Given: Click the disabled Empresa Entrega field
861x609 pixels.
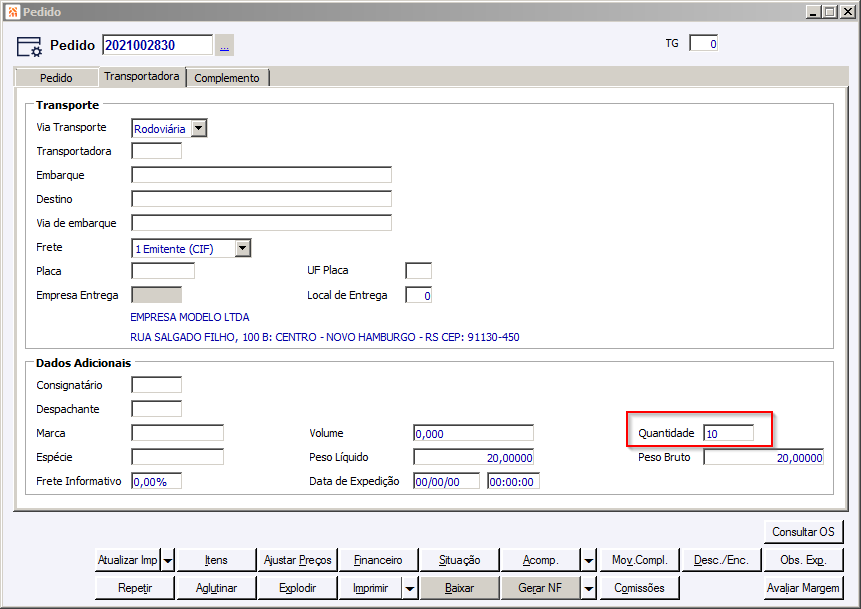Looking at the screenshot, I should pos(156,295).
